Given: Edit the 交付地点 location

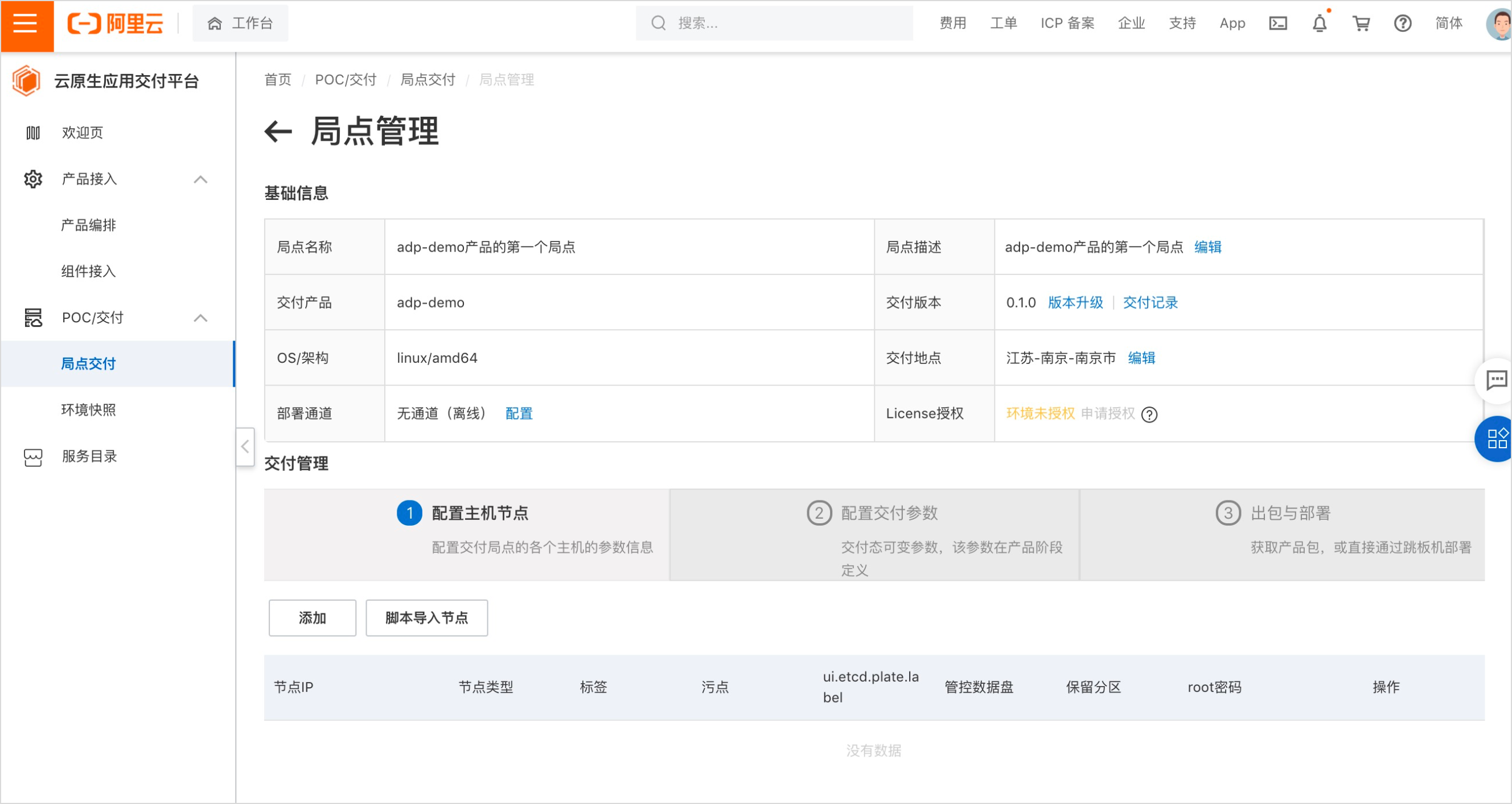Looking at the screenshot, I should click(1141, 358).
